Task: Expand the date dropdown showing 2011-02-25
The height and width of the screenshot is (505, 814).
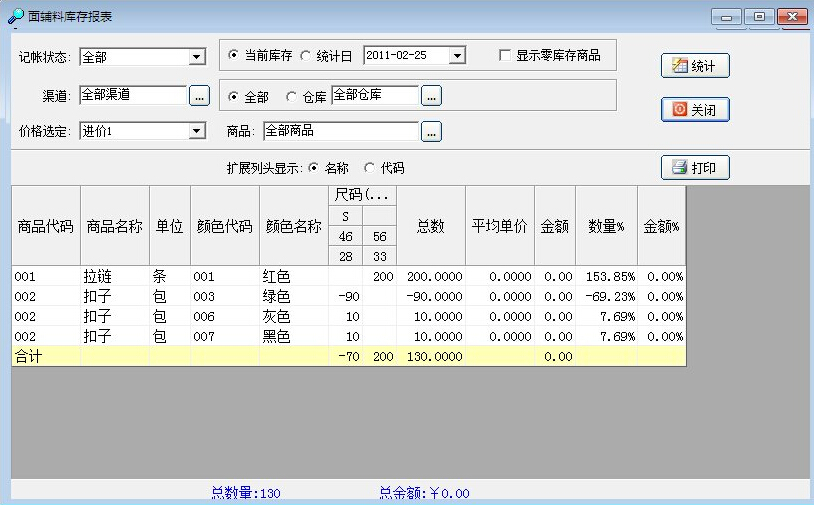Action: click(x=457, y=56)
